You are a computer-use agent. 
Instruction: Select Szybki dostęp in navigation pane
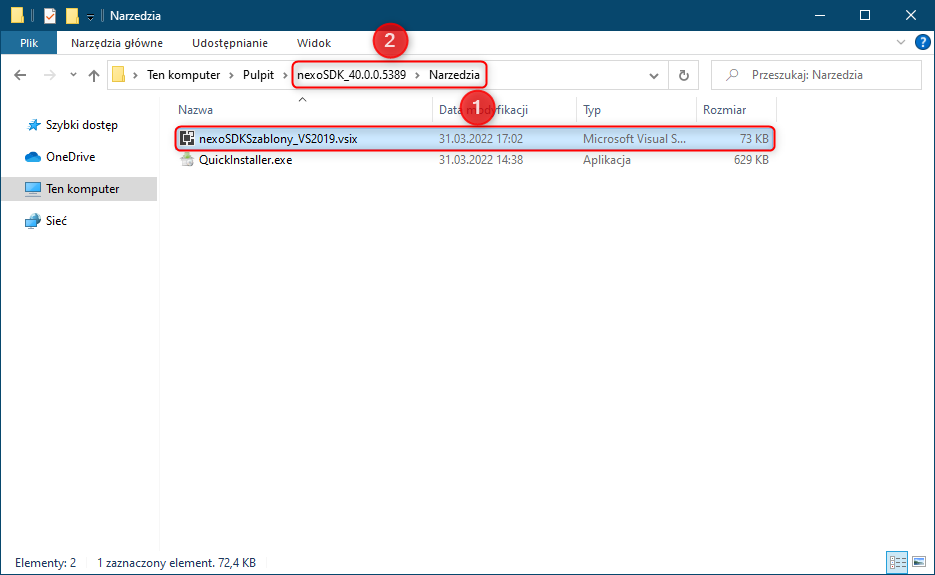pyautogui.click(x=82, y=125)
